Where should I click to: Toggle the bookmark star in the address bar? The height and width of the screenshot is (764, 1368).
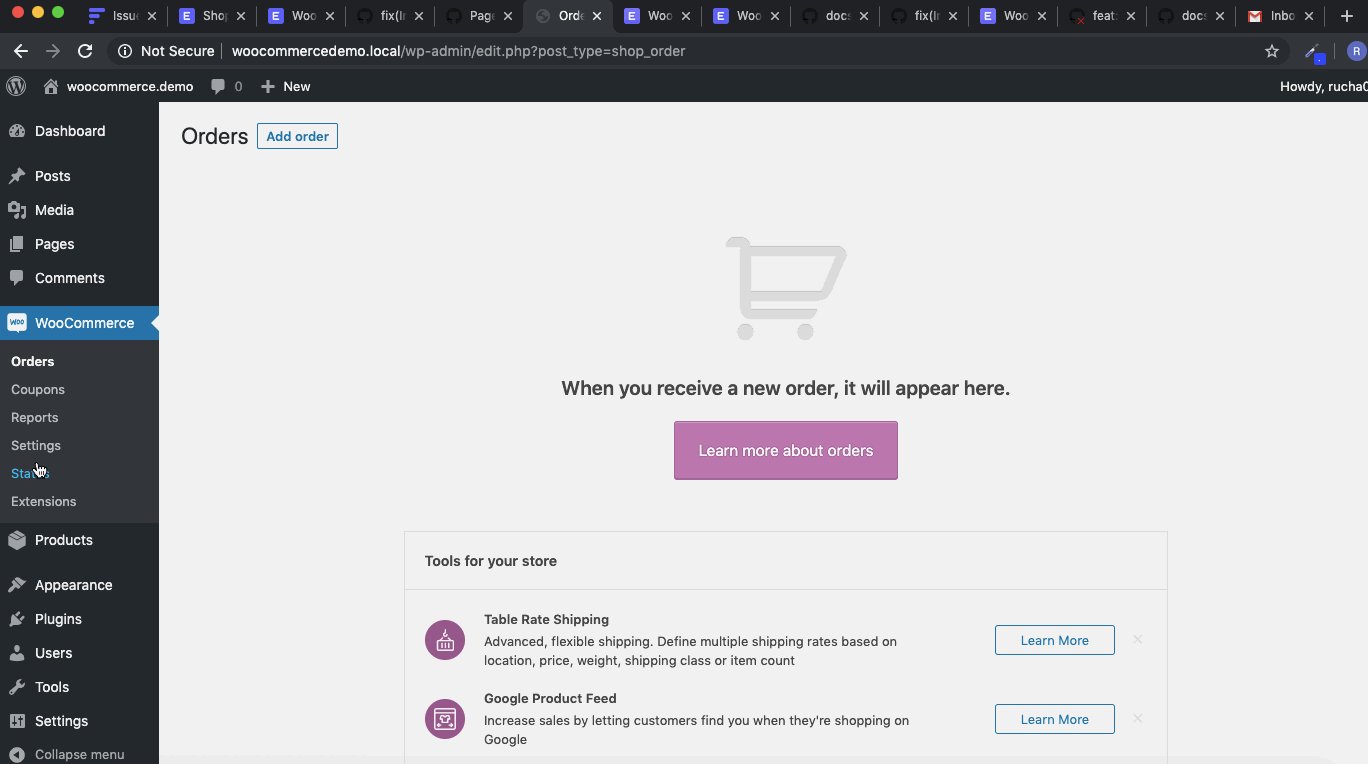click(1271, 51)
